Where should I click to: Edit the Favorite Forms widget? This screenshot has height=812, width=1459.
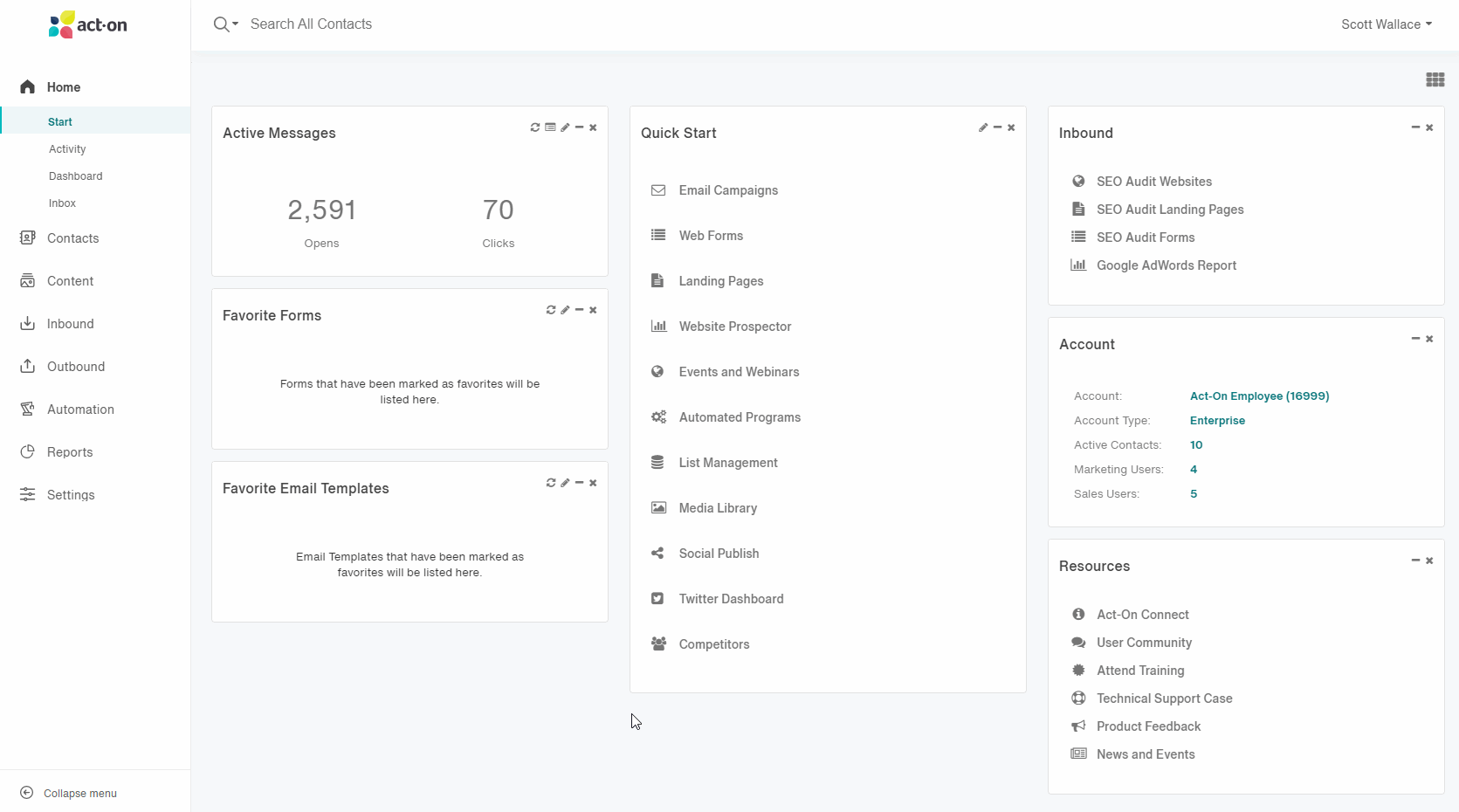(565, 310)
